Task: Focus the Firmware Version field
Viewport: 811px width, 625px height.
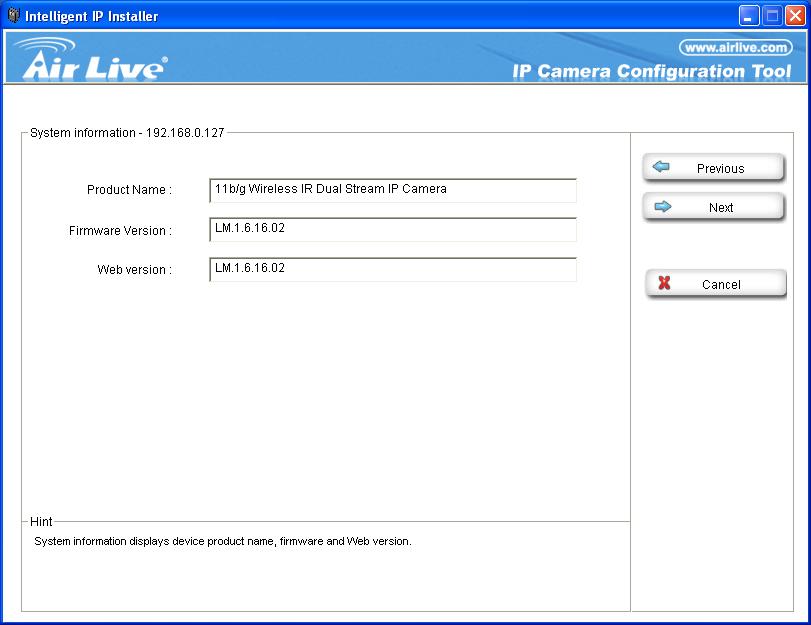Action: pos(392,229)
